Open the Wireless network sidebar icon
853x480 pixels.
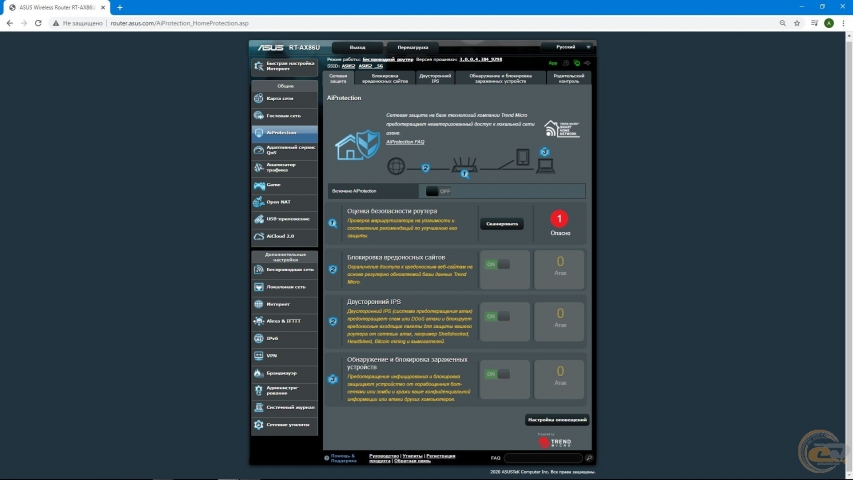[258, 269]
